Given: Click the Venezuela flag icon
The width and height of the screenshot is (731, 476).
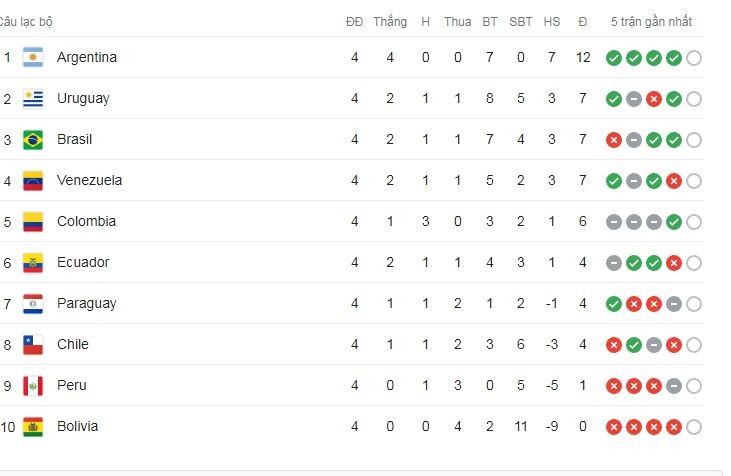Looking at the screenshot, I should point(33,180).
